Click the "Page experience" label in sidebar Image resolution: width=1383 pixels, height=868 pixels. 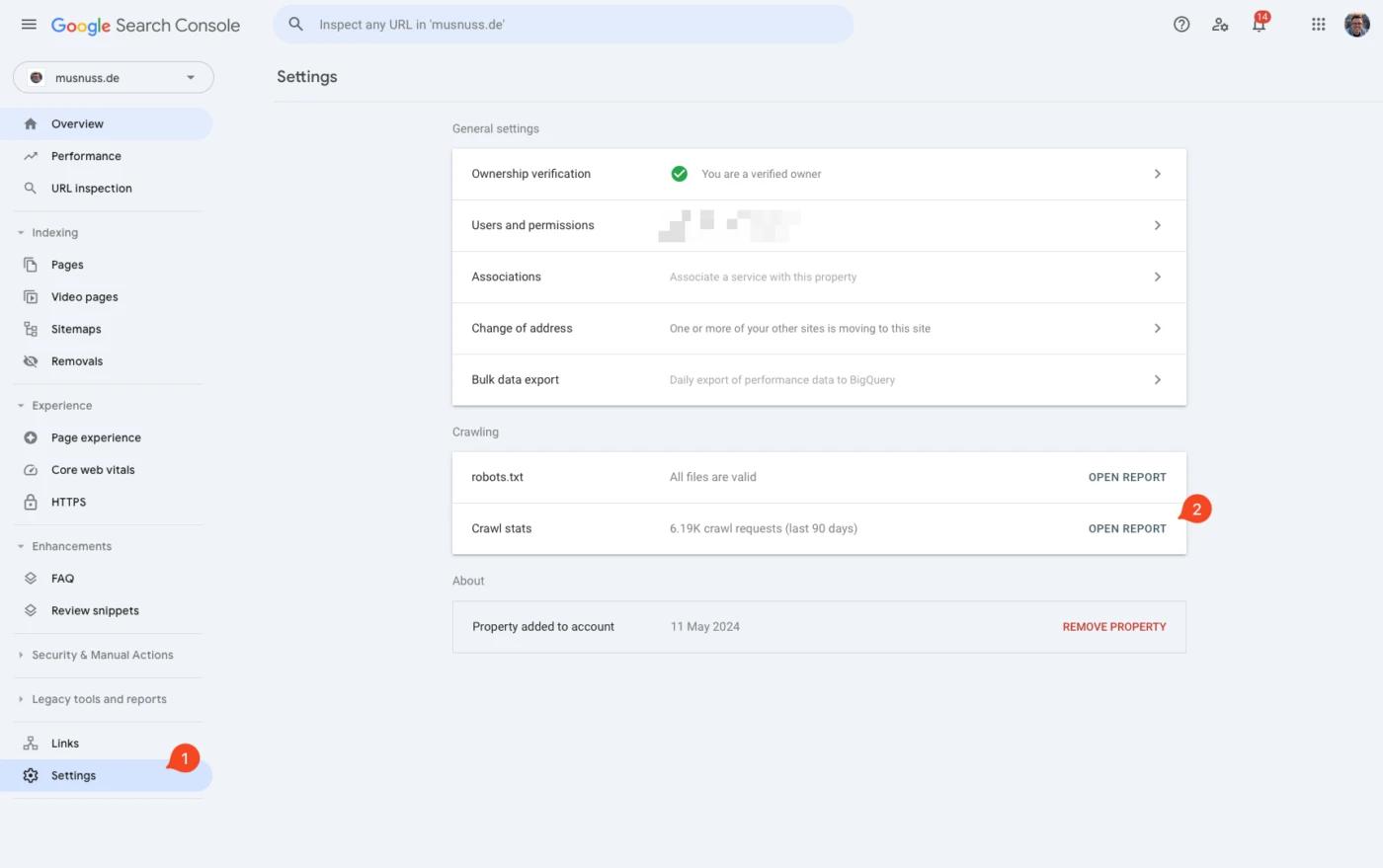(x=96, y=437)
